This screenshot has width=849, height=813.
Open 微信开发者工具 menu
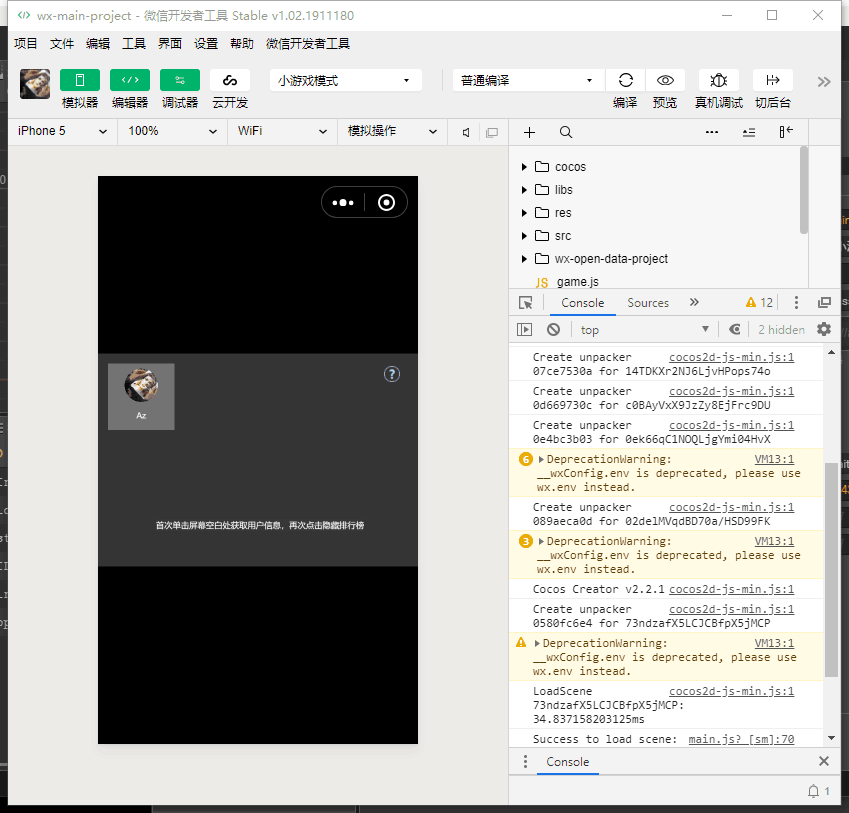coord(308,43)
